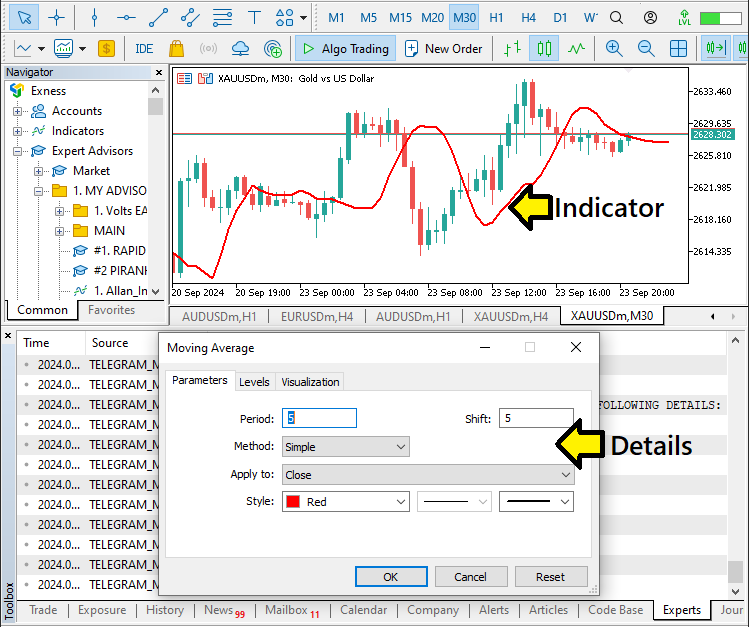Select the vertical line drawing tool
The width and height of the screenshot is (749, 627).
94,18
